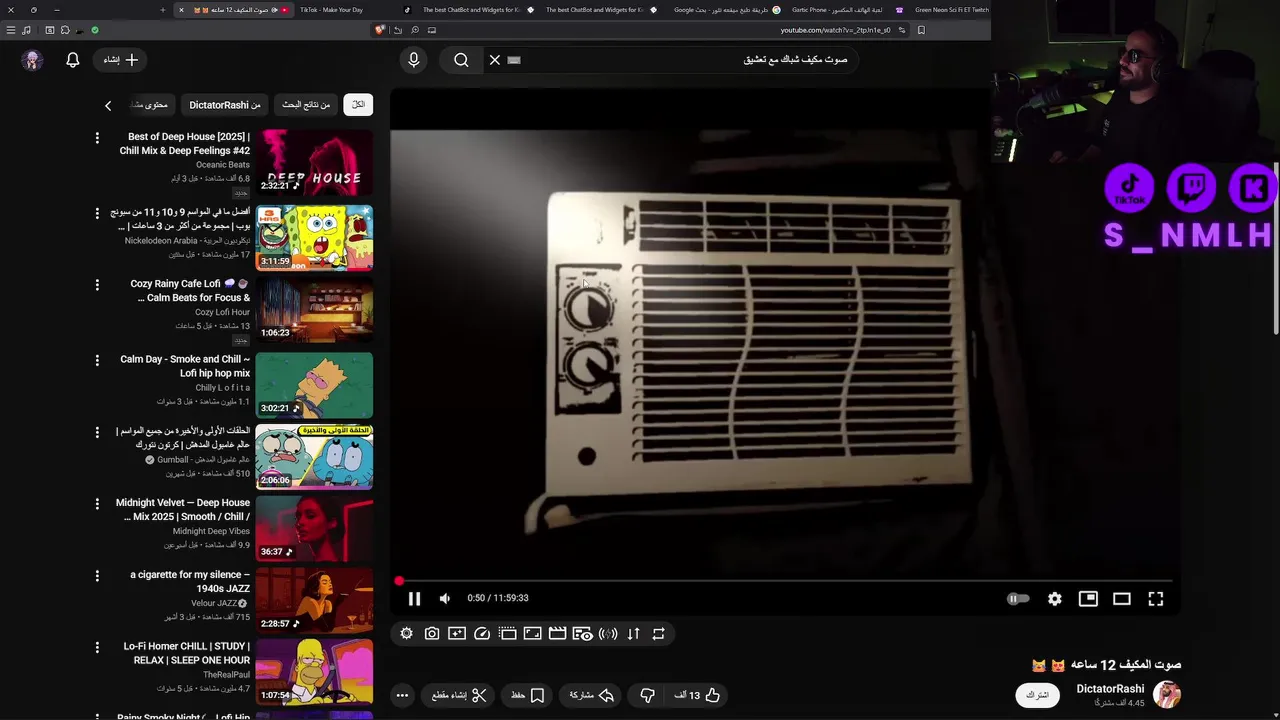Open DictatorRashi channel name link

click(x=1110, y=689)
